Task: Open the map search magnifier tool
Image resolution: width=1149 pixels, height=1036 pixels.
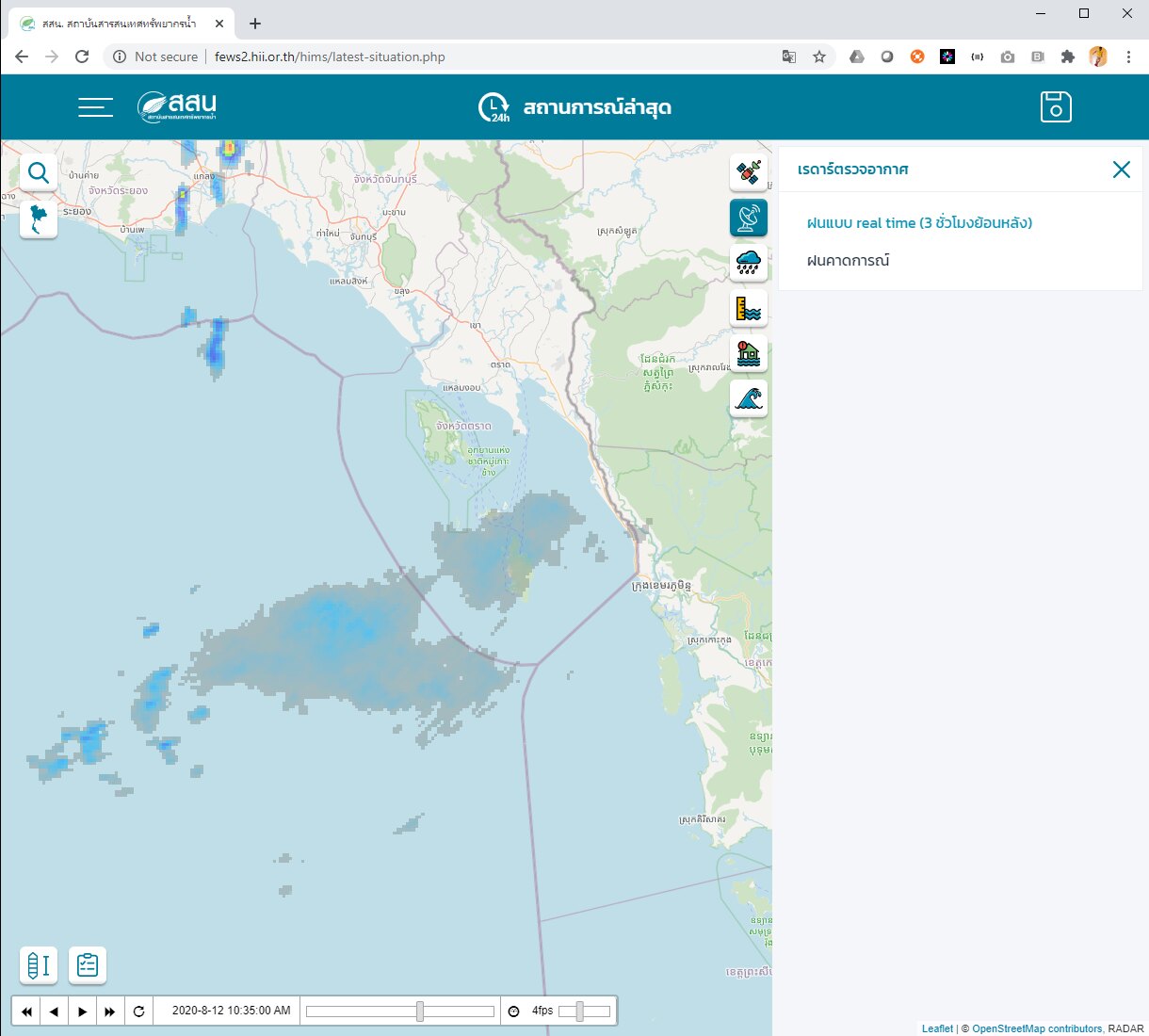Action: 39,172
